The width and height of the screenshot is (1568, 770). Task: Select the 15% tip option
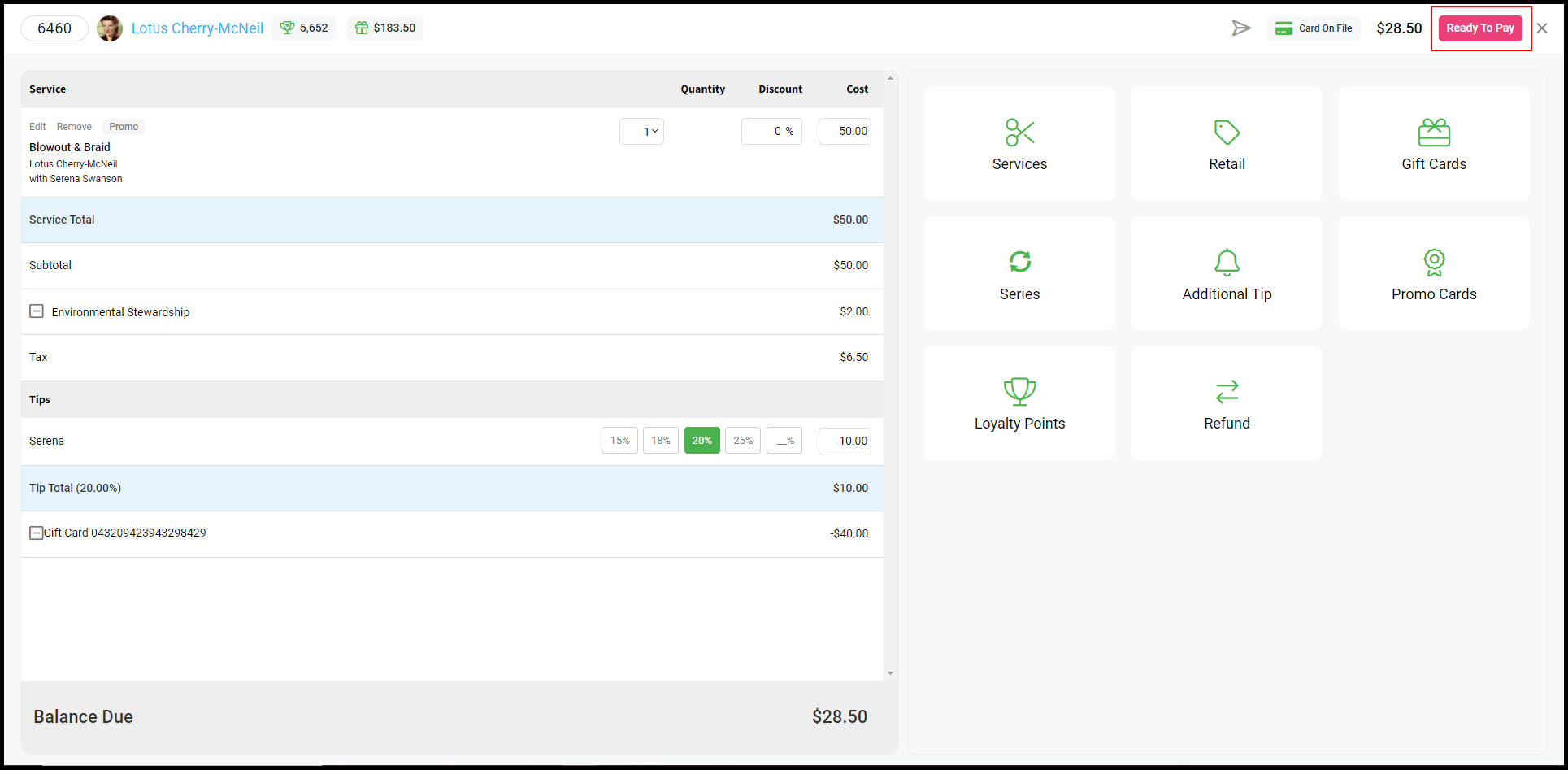619,441
